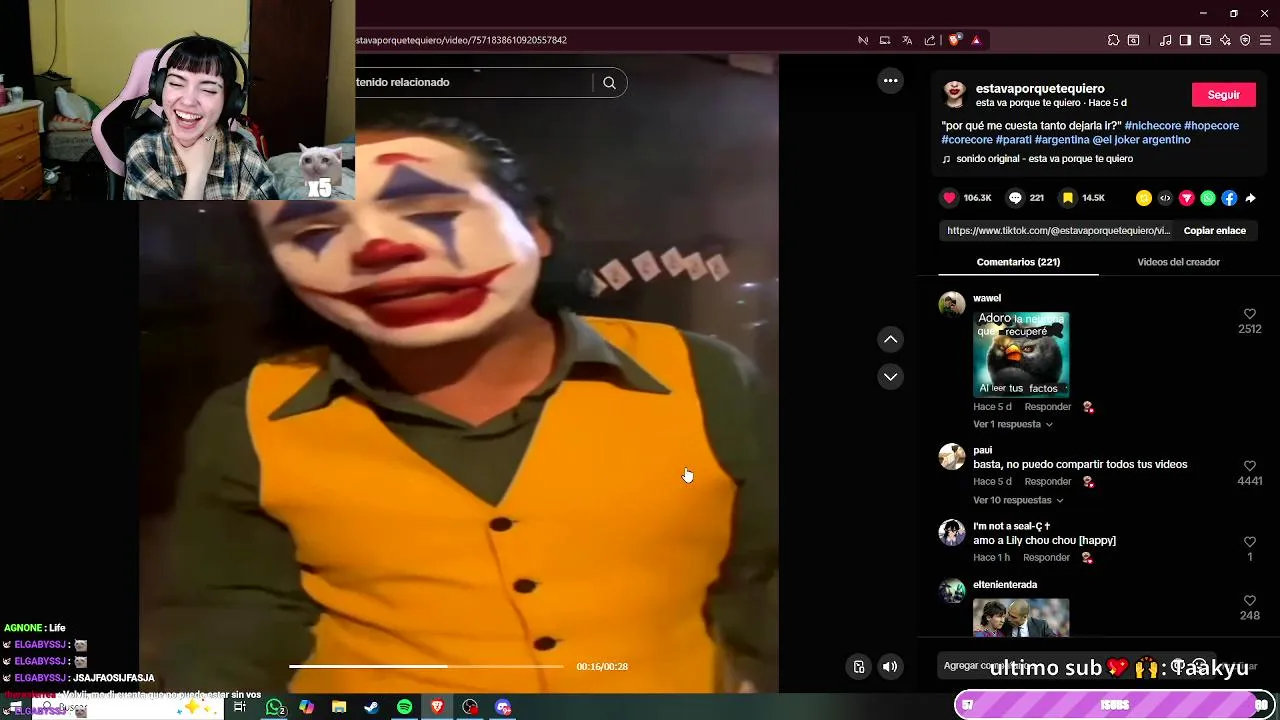Click 'Copiar enlace' button
1280x720 pixels.
point(1214,231)
